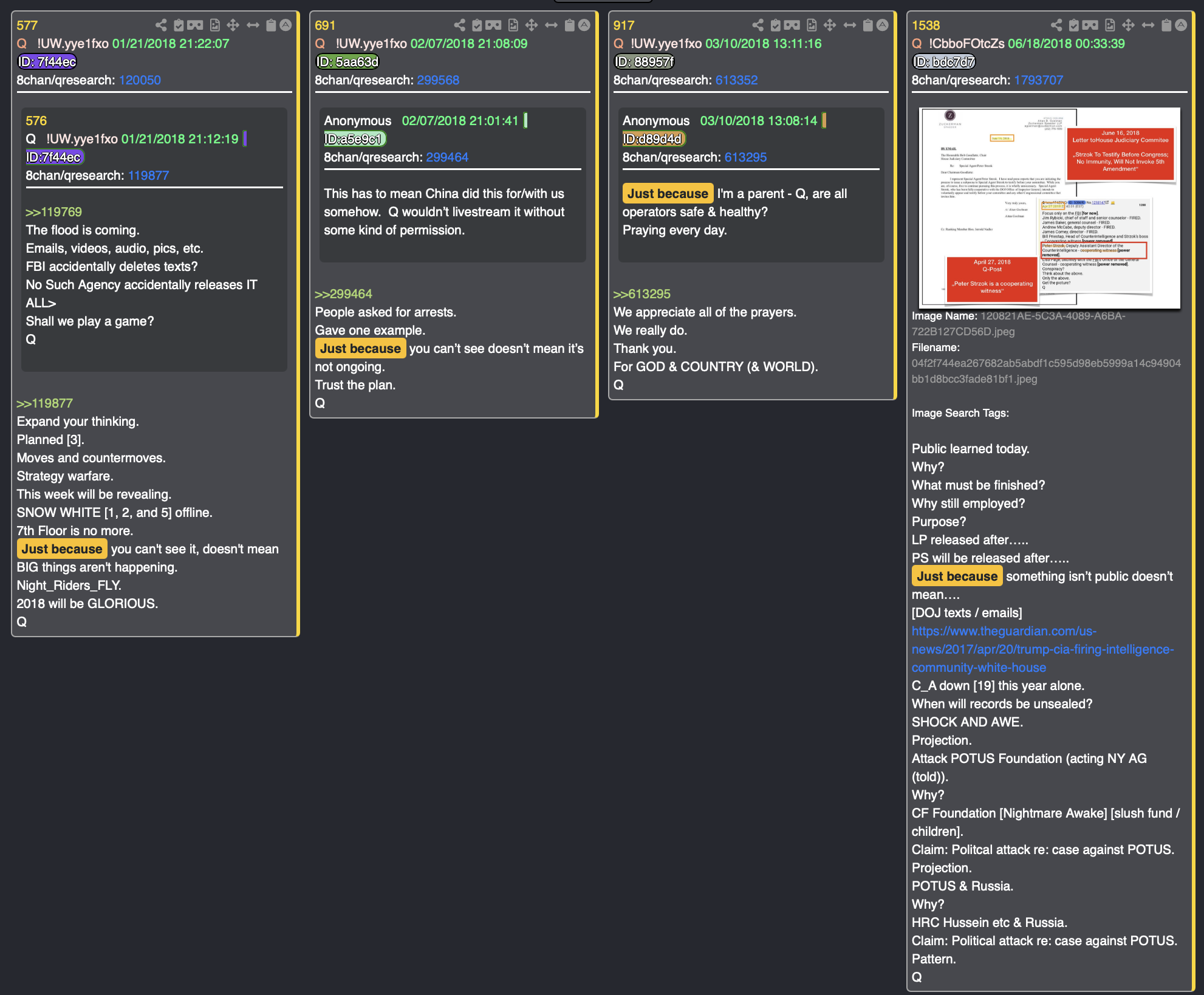The width and height of the screenshot is (1204, 995).
Task: Share post 917
Action: 758,25
